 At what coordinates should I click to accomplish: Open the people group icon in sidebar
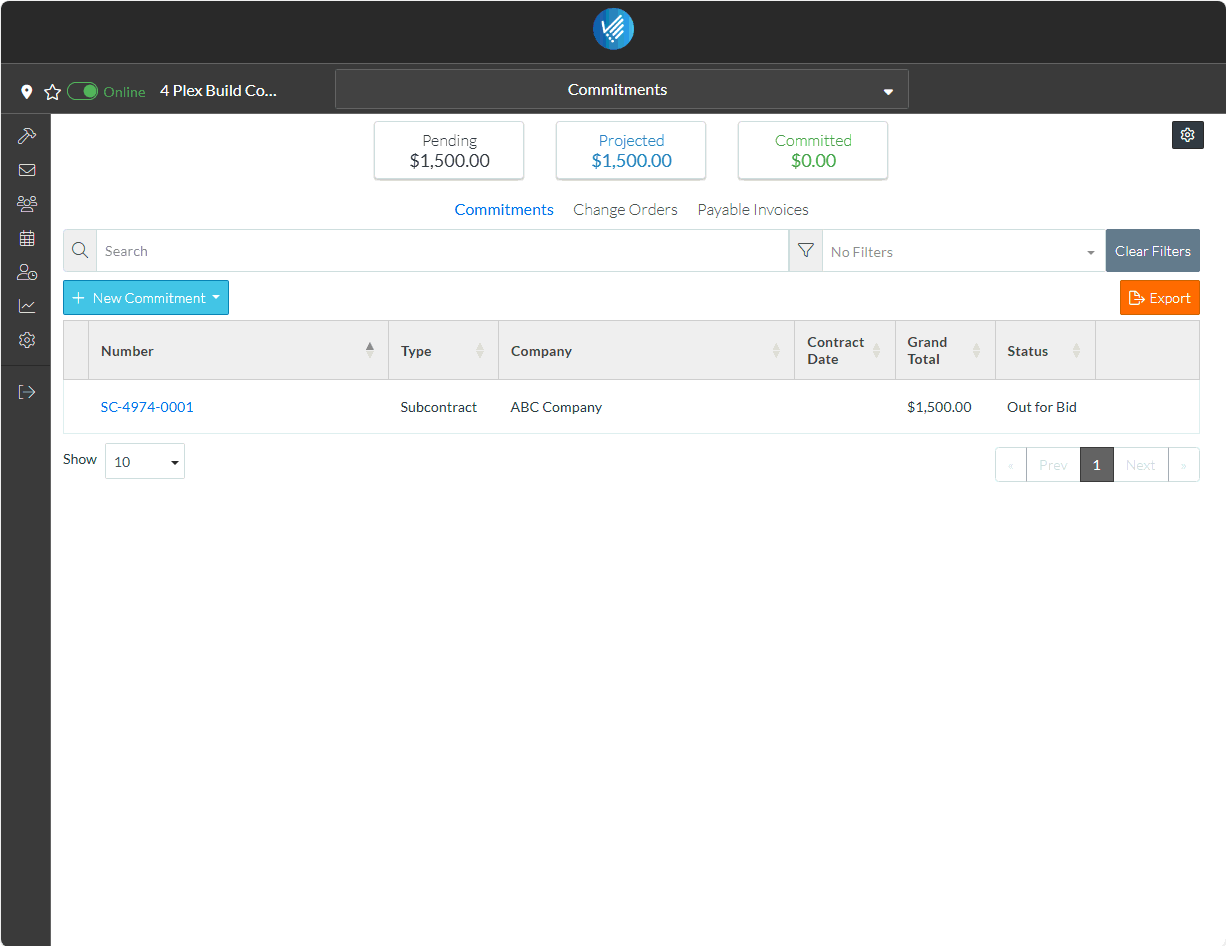pos(27,204)
